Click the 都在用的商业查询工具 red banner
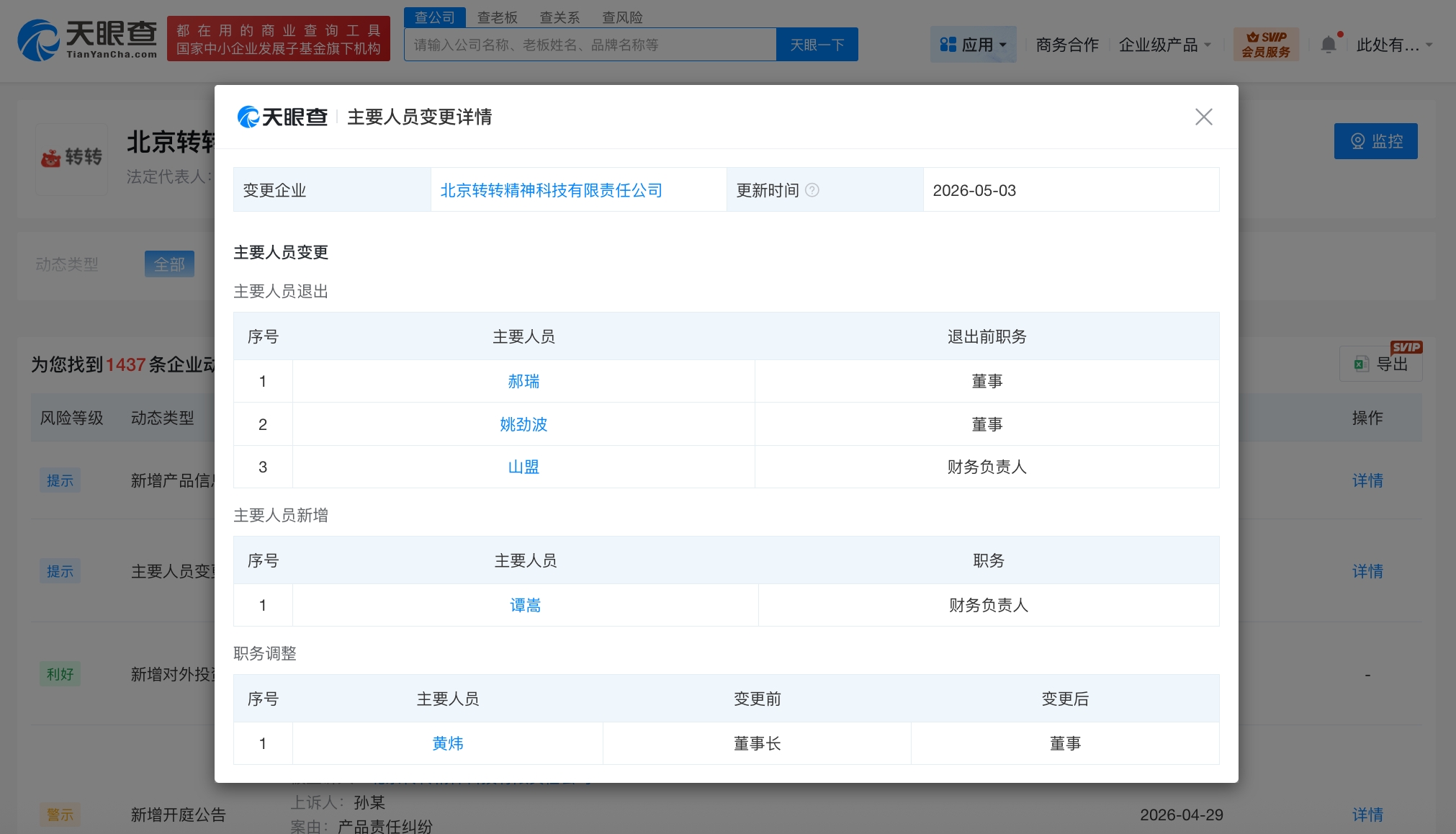The image size is (1456, 834). 279,39
